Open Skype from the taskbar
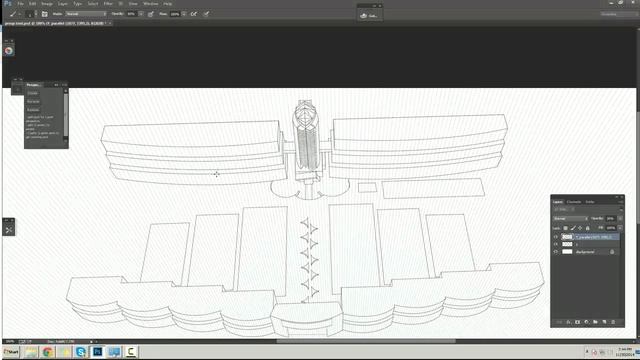This screenshot has height=360, width=640. click(81, 352)
